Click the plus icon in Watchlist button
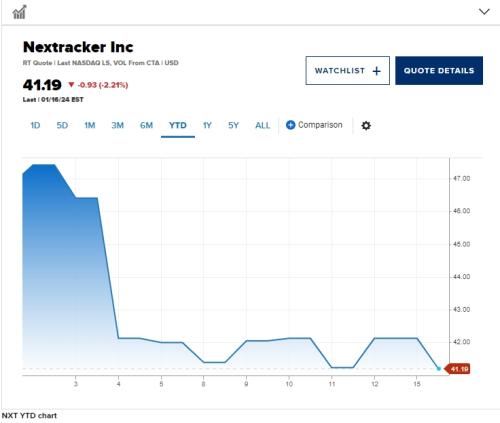 [376, 71]
